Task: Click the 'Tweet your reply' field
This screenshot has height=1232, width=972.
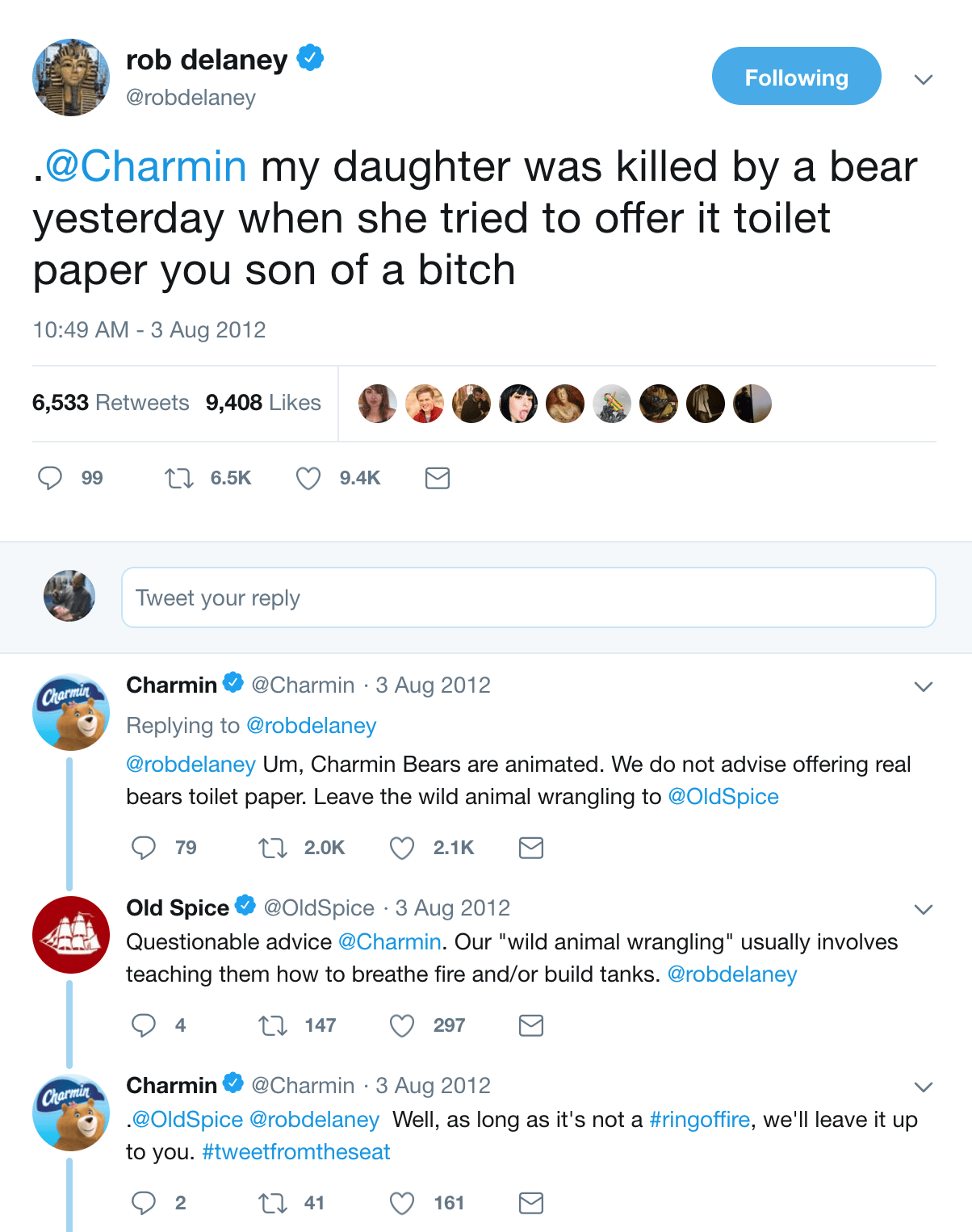Action: coord(528,597)
